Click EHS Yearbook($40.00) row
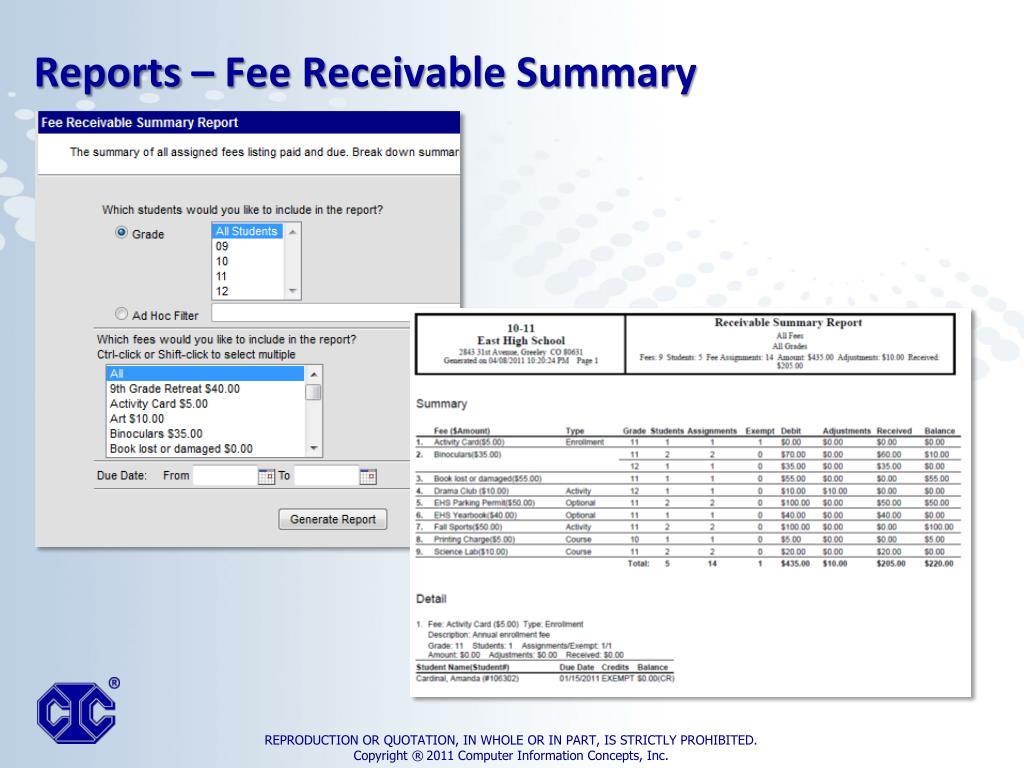The width and height of the screenshot is (1024, 768). tap(688, 515)
